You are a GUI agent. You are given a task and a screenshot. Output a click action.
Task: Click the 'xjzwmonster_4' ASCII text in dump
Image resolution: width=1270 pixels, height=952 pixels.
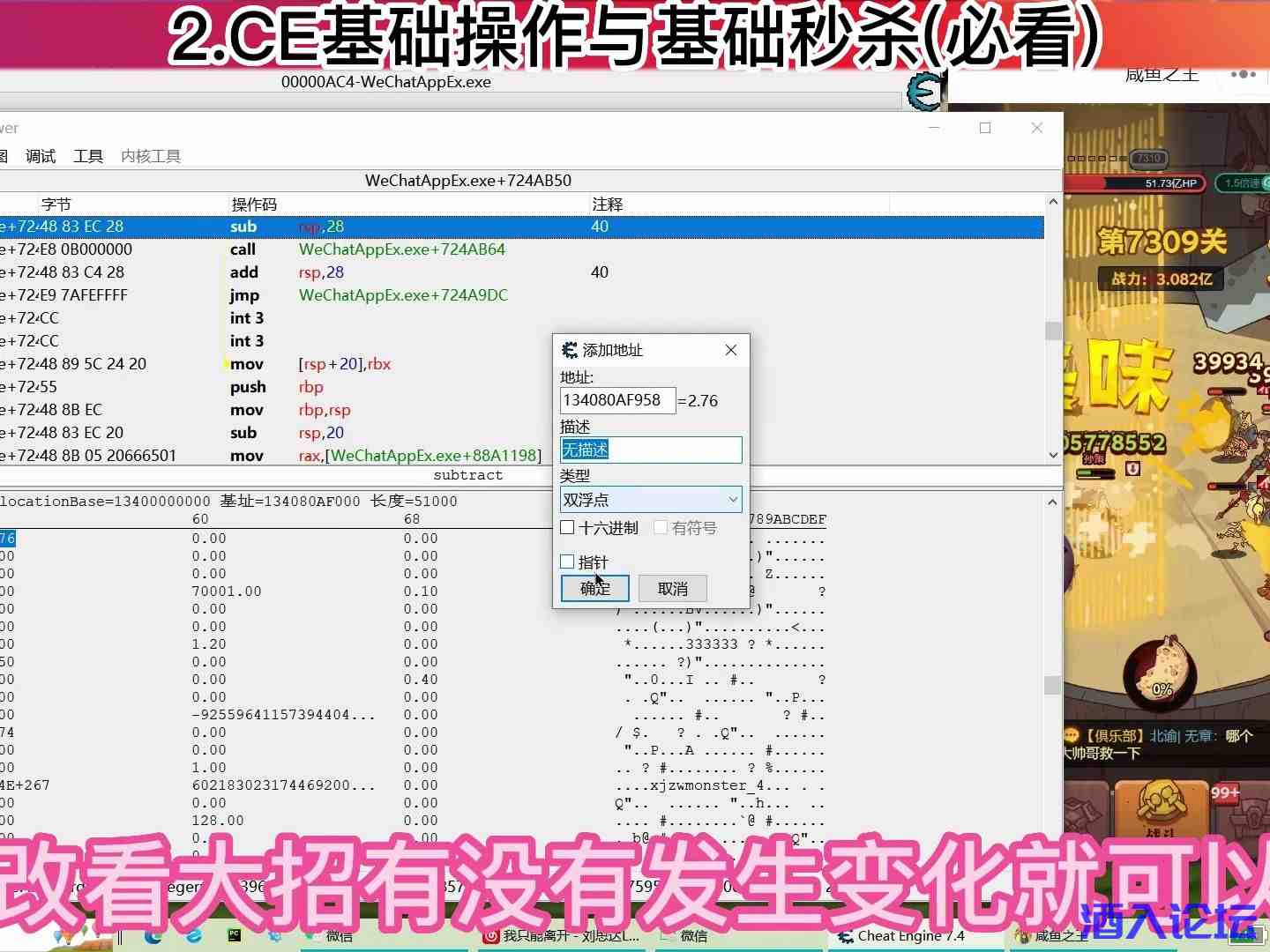(708, 785)
